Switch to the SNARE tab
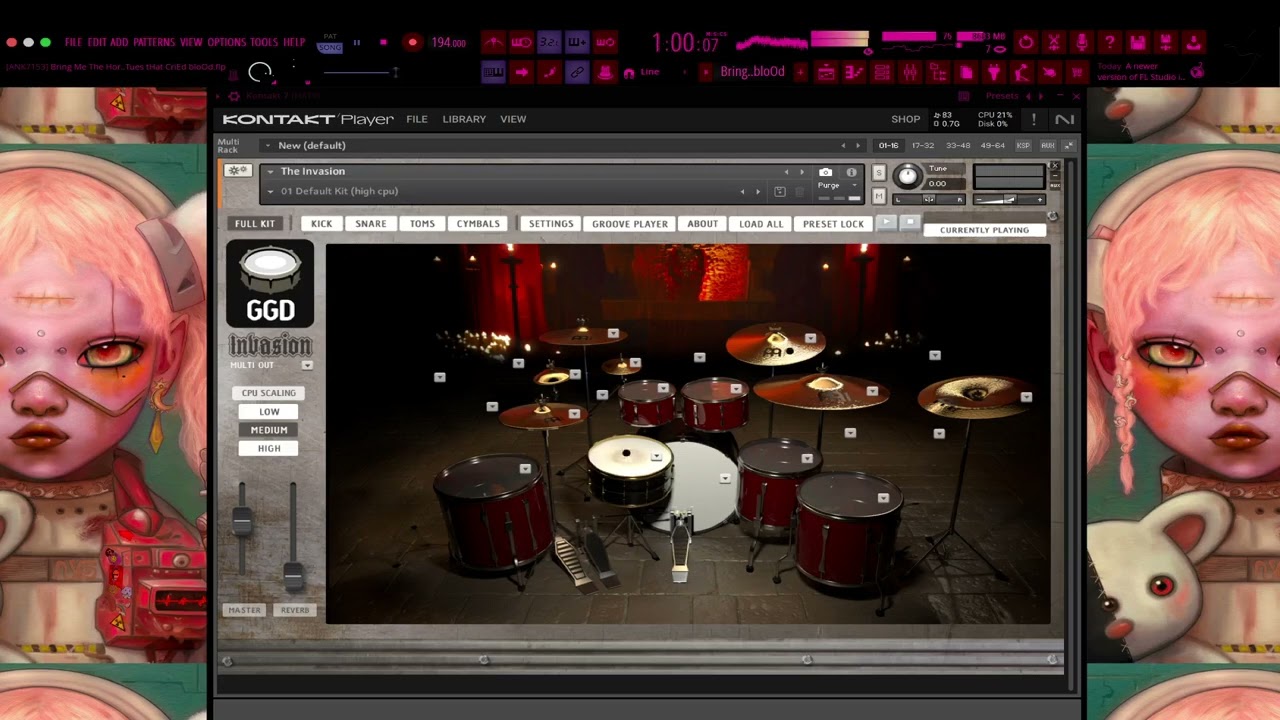 pos(370,224)
